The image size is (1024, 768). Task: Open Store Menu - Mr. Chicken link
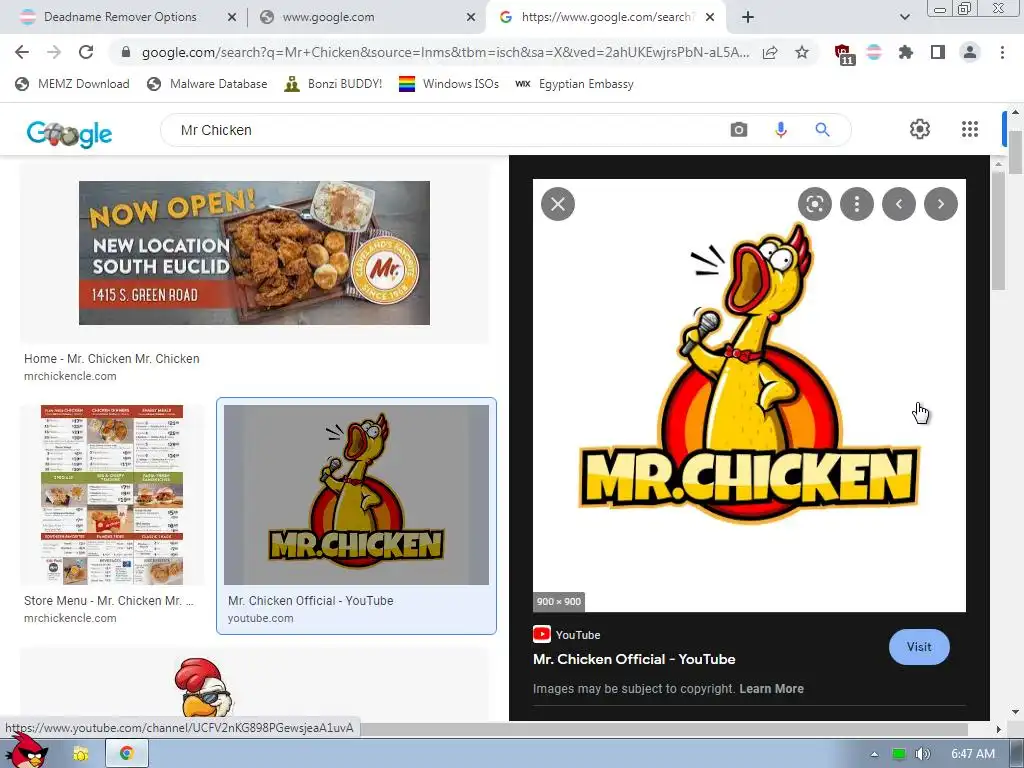point(109,600)
